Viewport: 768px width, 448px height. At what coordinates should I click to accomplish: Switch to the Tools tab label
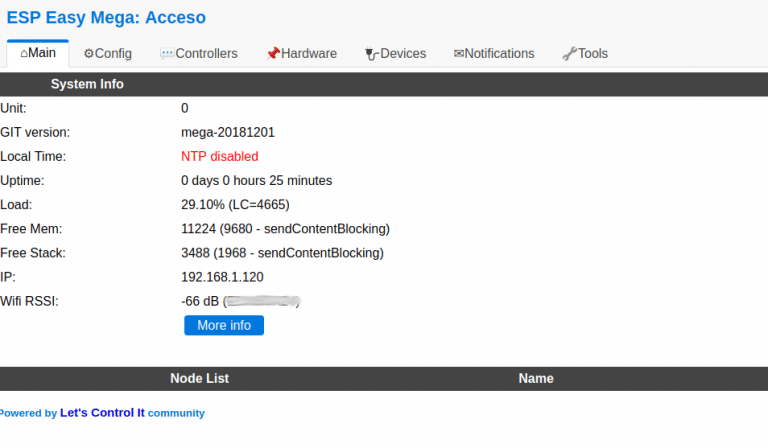[592, 54]
